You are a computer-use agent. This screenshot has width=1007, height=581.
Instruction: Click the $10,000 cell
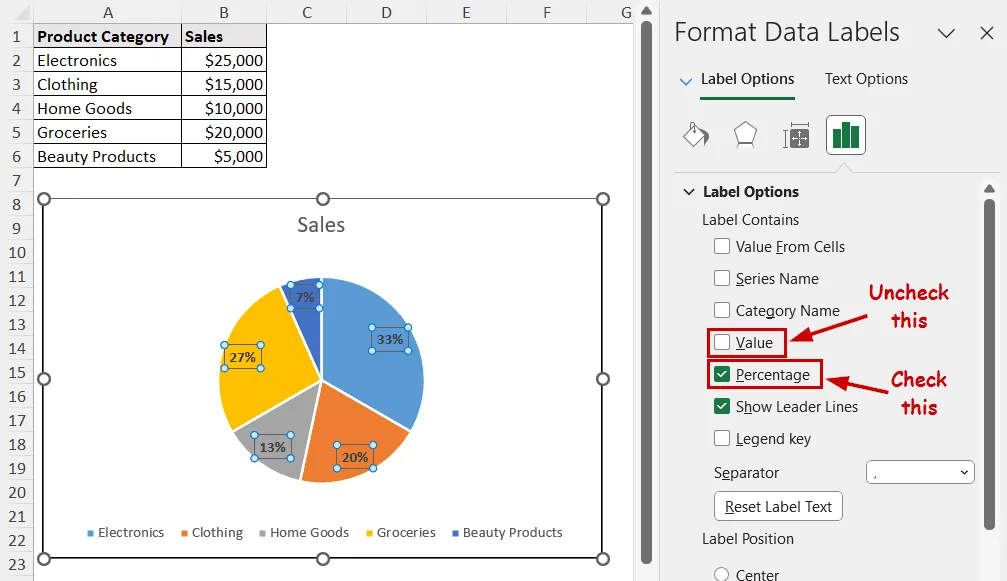tap(224, 108)
